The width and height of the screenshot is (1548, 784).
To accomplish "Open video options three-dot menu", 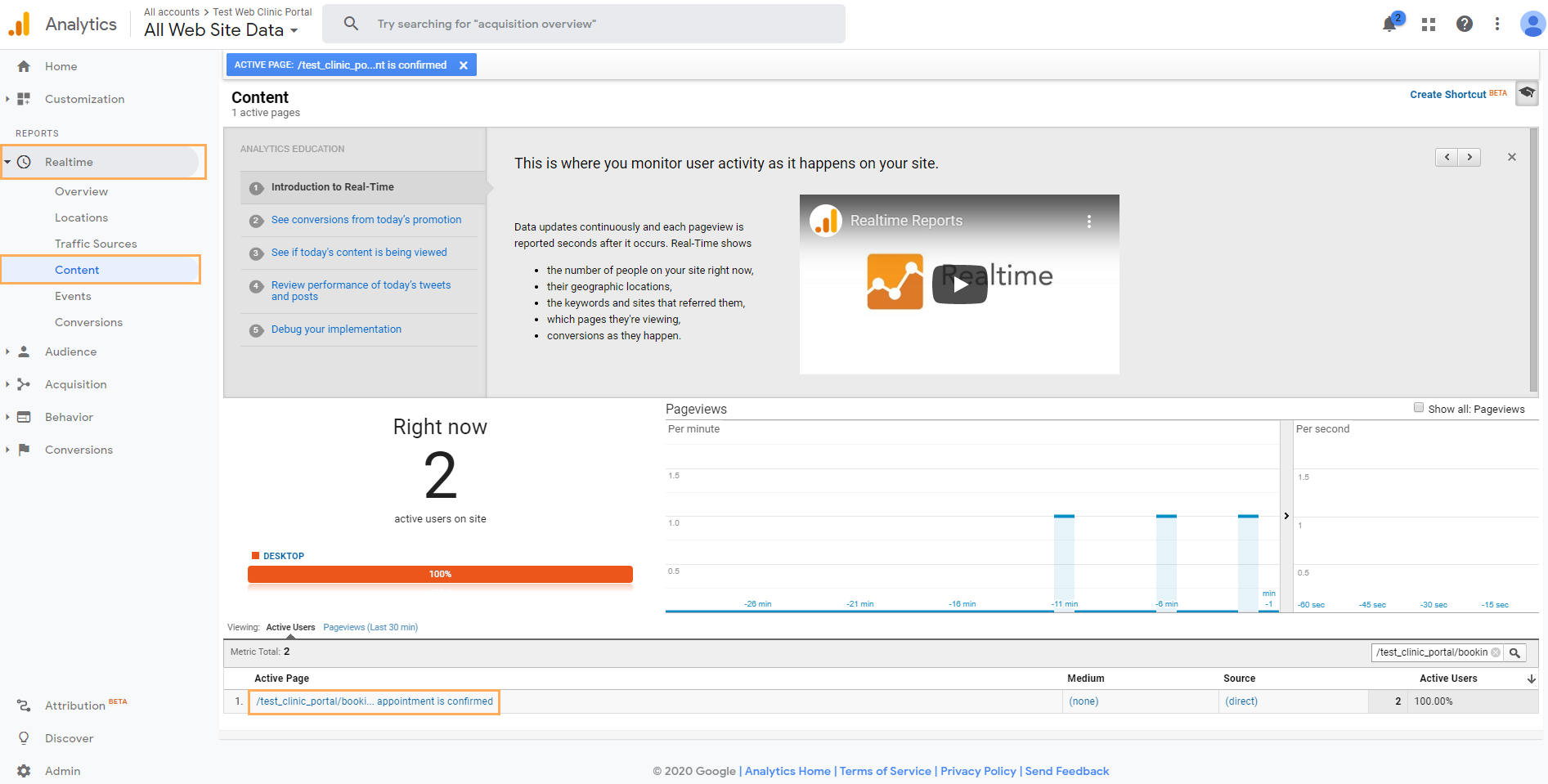I will click(x=1089, y=221).
